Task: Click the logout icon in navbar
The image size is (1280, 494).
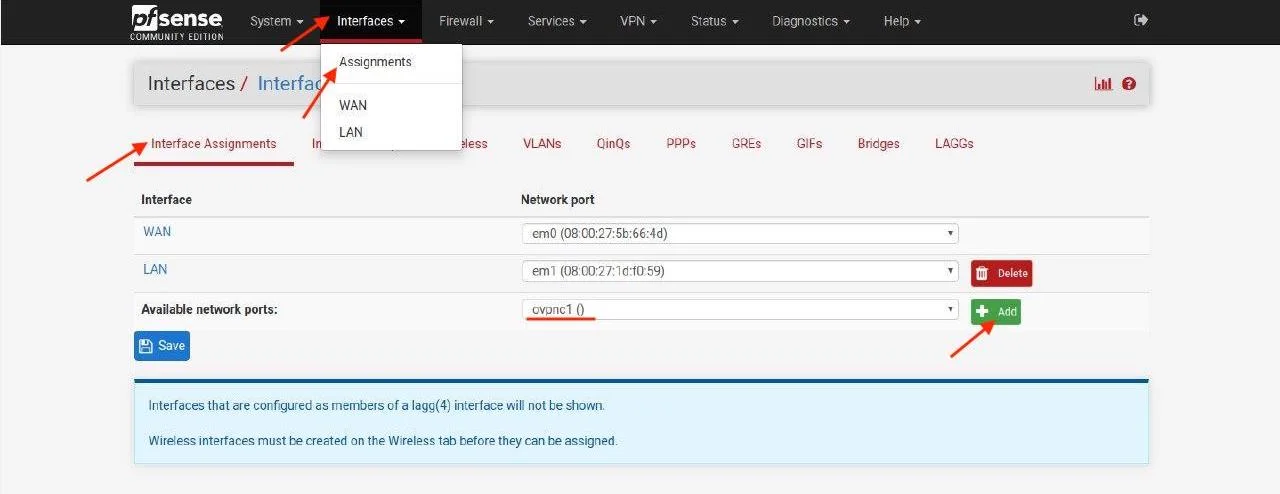Action: 1141,20
